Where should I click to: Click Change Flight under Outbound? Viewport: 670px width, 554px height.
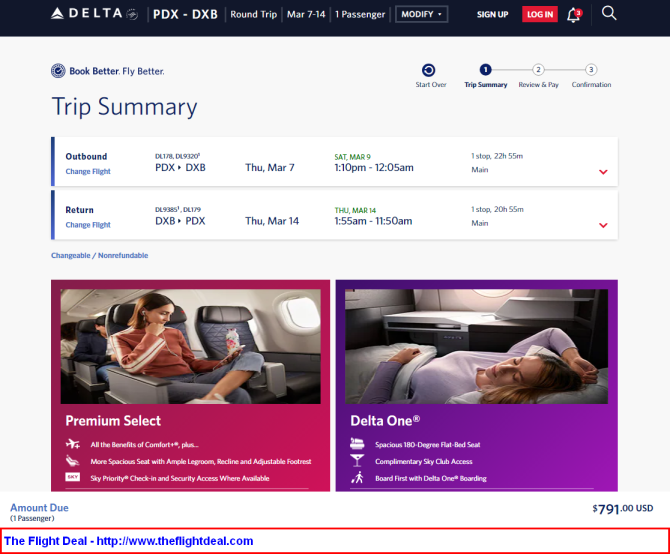coord(88,171)
